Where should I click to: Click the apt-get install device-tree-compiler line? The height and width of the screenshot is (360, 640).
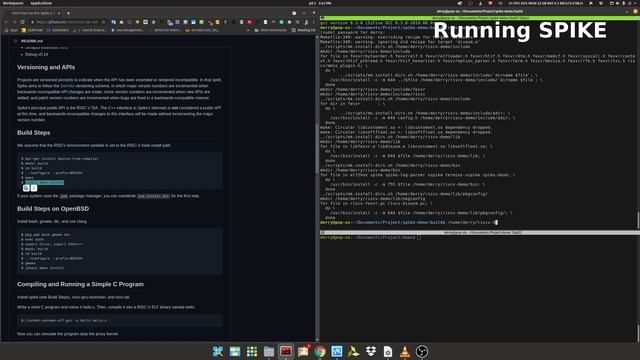click(x=60, y=158)
